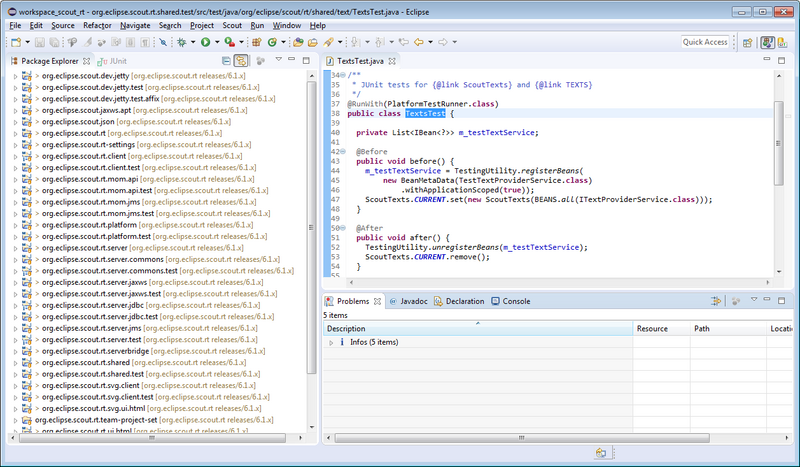
Task: Switch to the Javadoc tab
Action: [x=409, y=301]
